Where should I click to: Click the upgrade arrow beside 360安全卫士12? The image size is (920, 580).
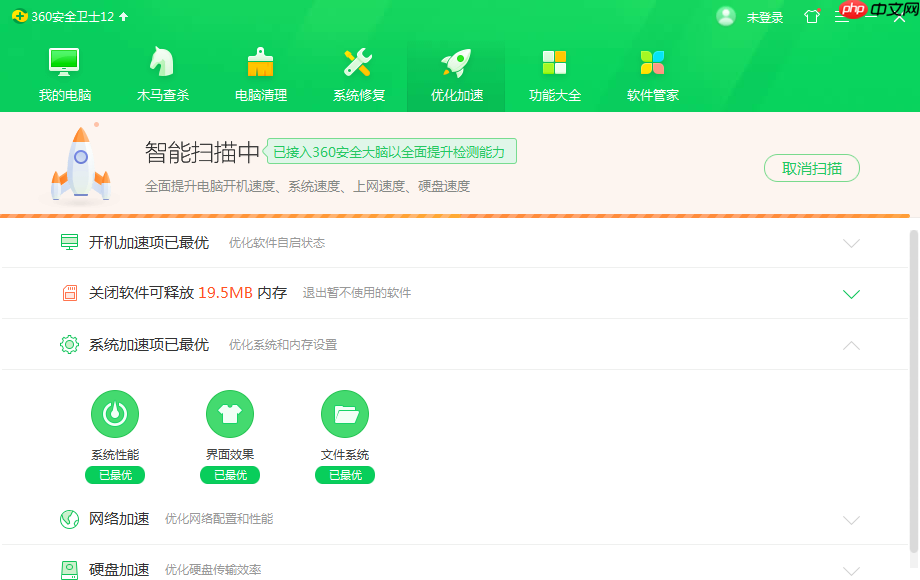tap(123, 16)
